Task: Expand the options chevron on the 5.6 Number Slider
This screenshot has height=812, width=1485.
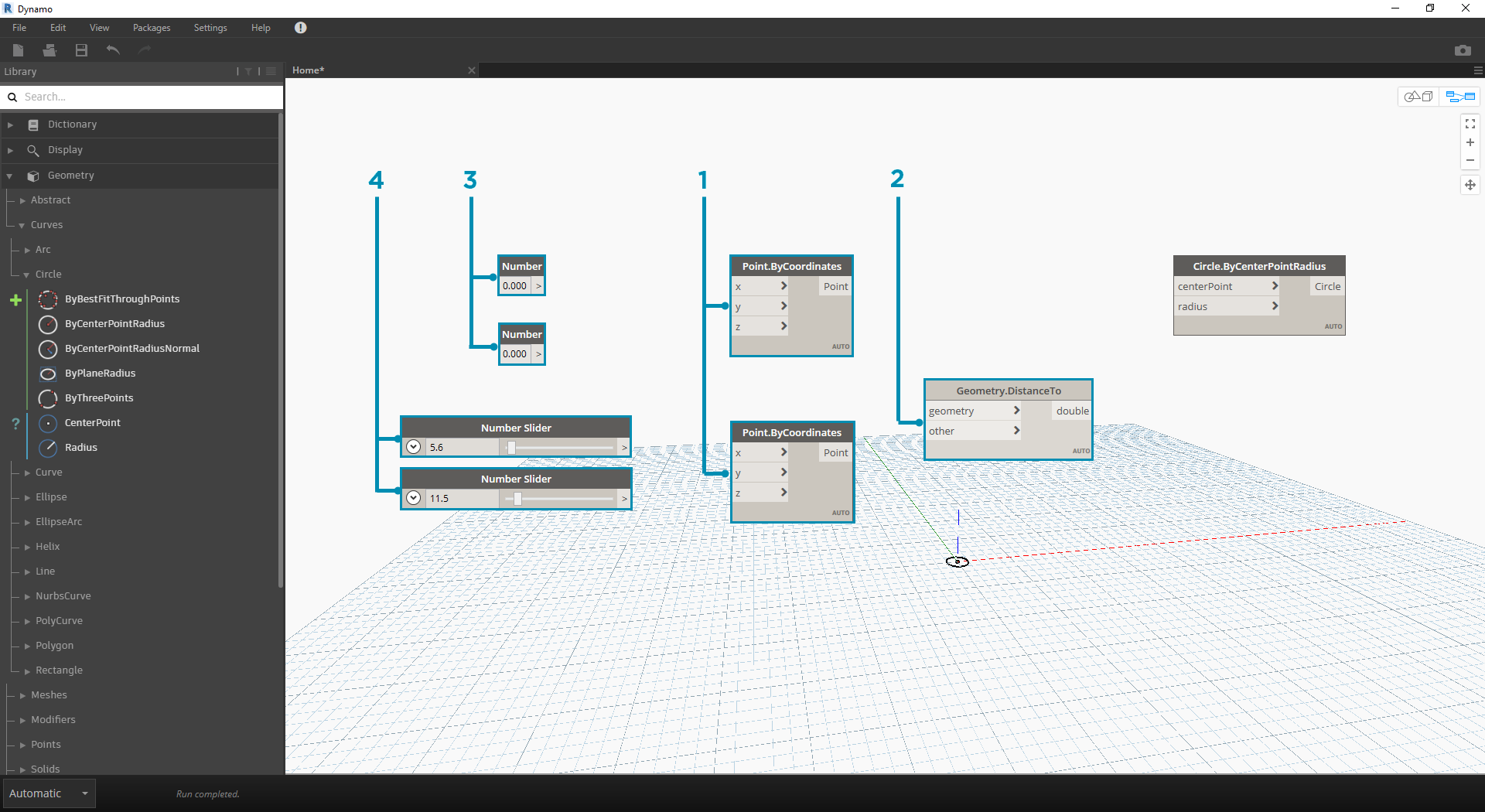Action: [413, 447]
